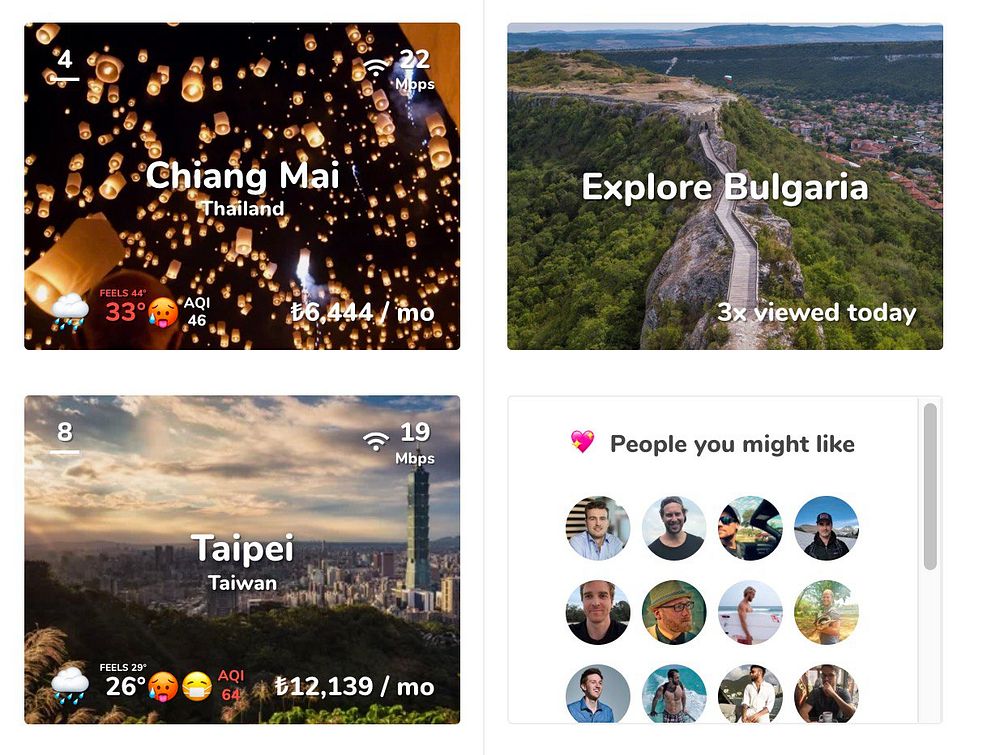Viewport: 1000px width, 755px height.
Task: Click the Wi-Fi icon on Taipei card
Action: (x=376, y=441)
